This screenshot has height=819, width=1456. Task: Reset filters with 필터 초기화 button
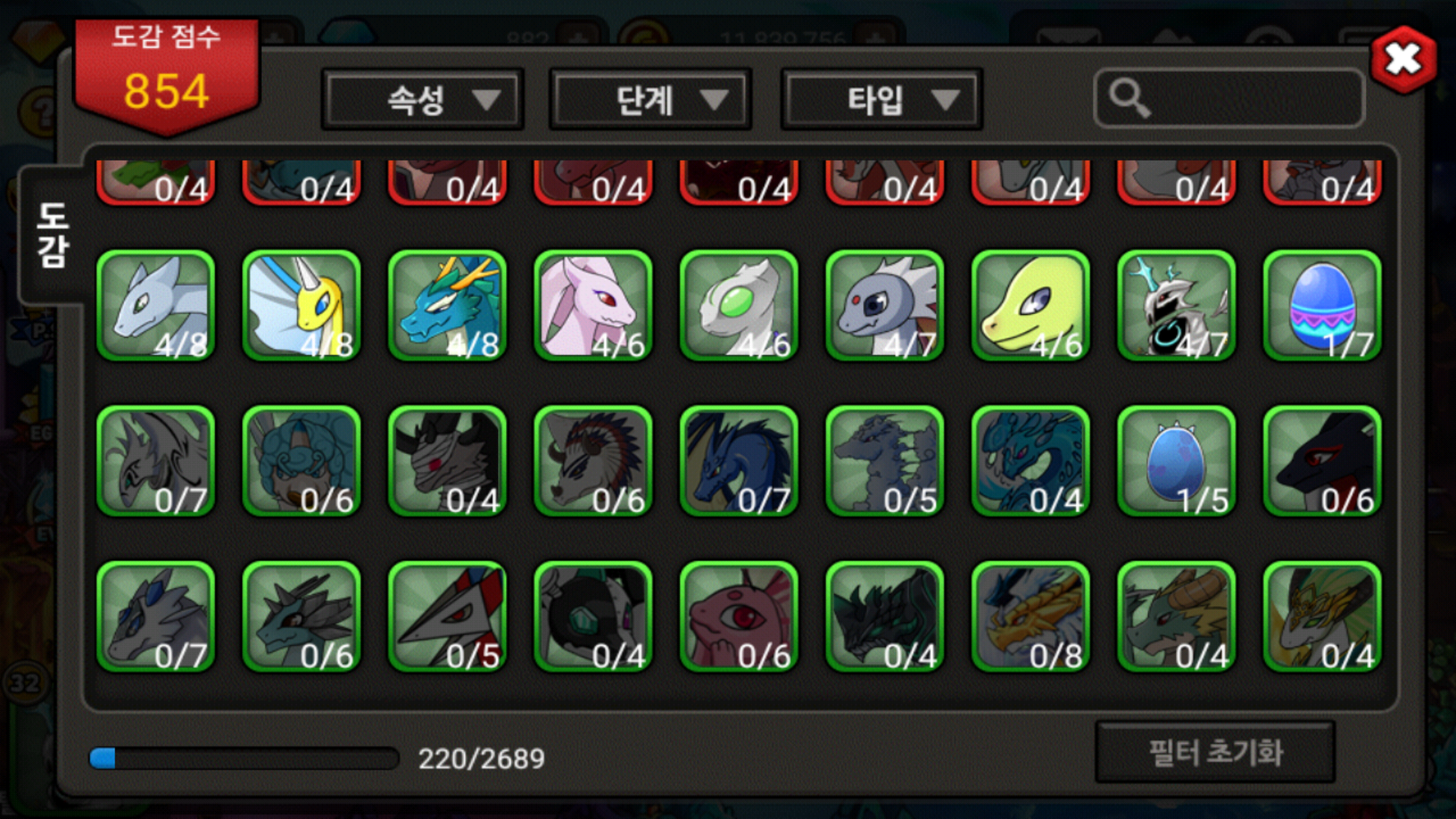(1215, 752)
